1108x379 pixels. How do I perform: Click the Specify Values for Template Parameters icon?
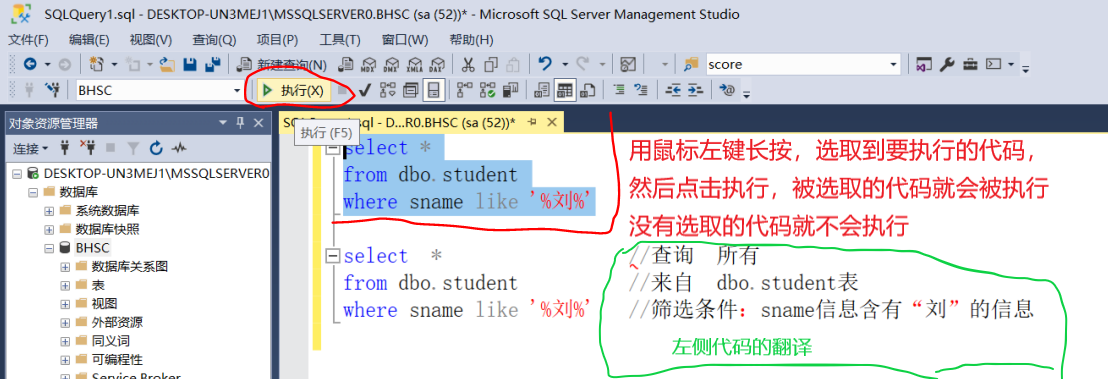pos(728,90)
